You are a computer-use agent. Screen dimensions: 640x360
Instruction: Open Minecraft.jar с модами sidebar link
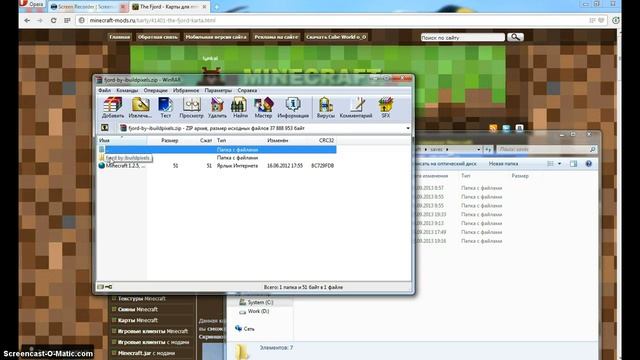146,353
